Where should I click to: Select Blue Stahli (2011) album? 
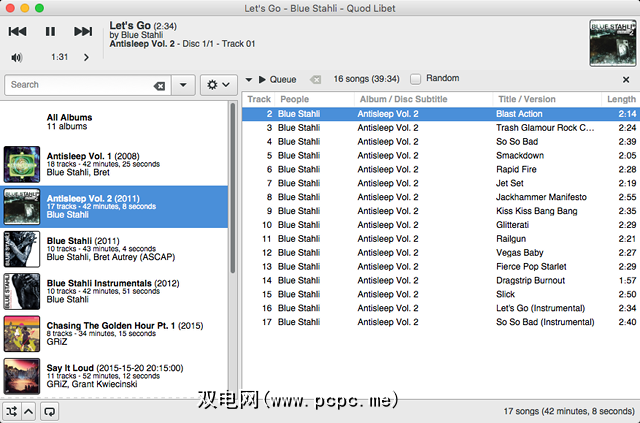click(x=114, y=249)
